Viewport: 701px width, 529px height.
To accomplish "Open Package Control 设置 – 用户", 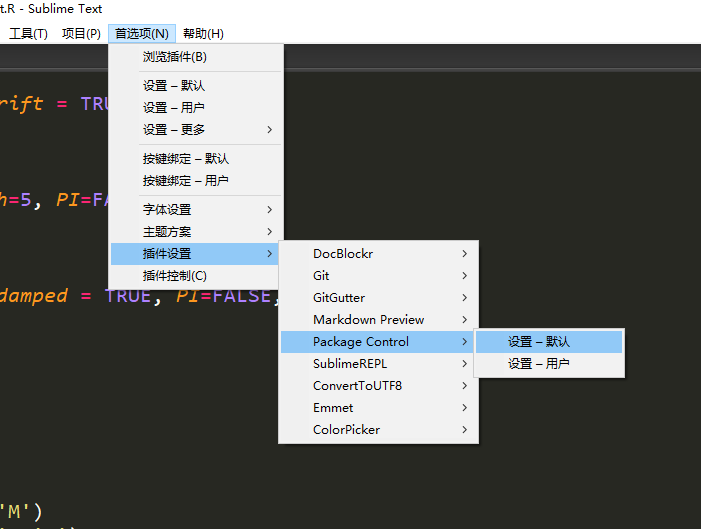I will (x=549, y=364).
